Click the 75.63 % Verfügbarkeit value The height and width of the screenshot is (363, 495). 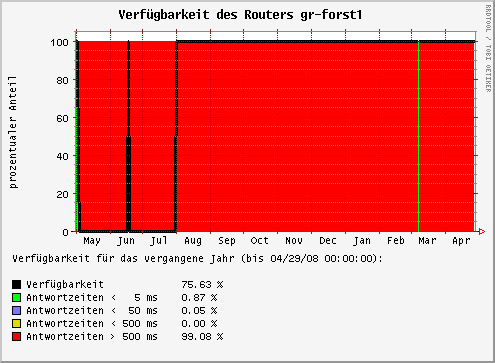(x=202, y=285)
